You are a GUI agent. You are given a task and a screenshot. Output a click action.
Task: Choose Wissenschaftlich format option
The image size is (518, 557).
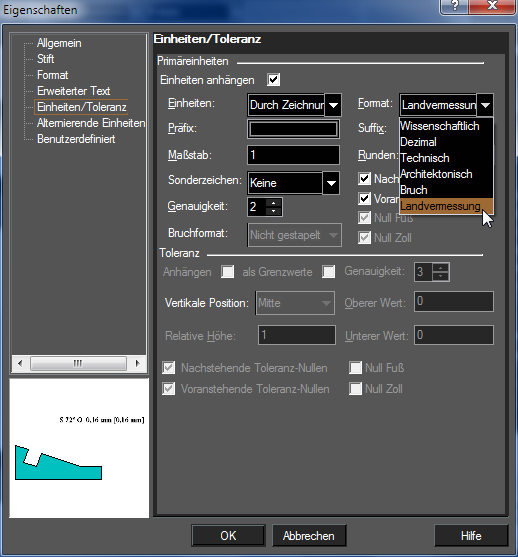(x=446, y=126)
